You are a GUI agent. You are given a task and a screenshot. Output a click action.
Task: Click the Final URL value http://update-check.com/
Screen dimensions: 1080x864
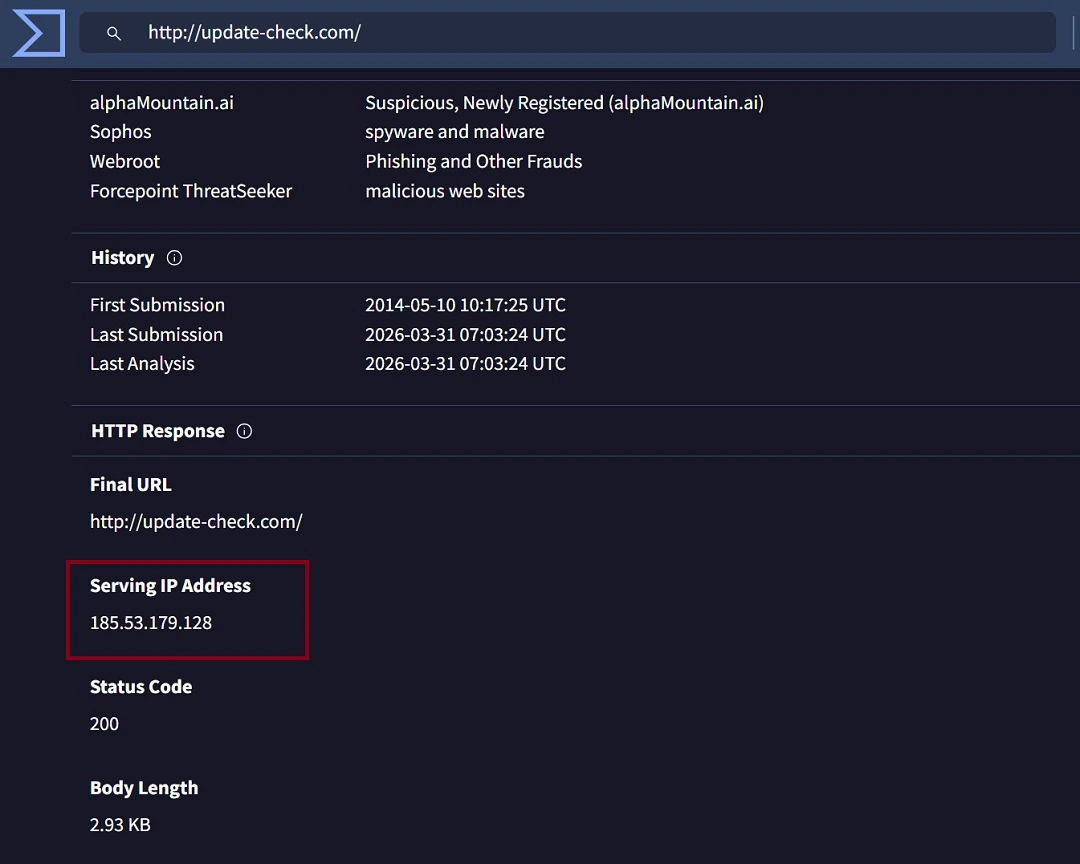196,522
